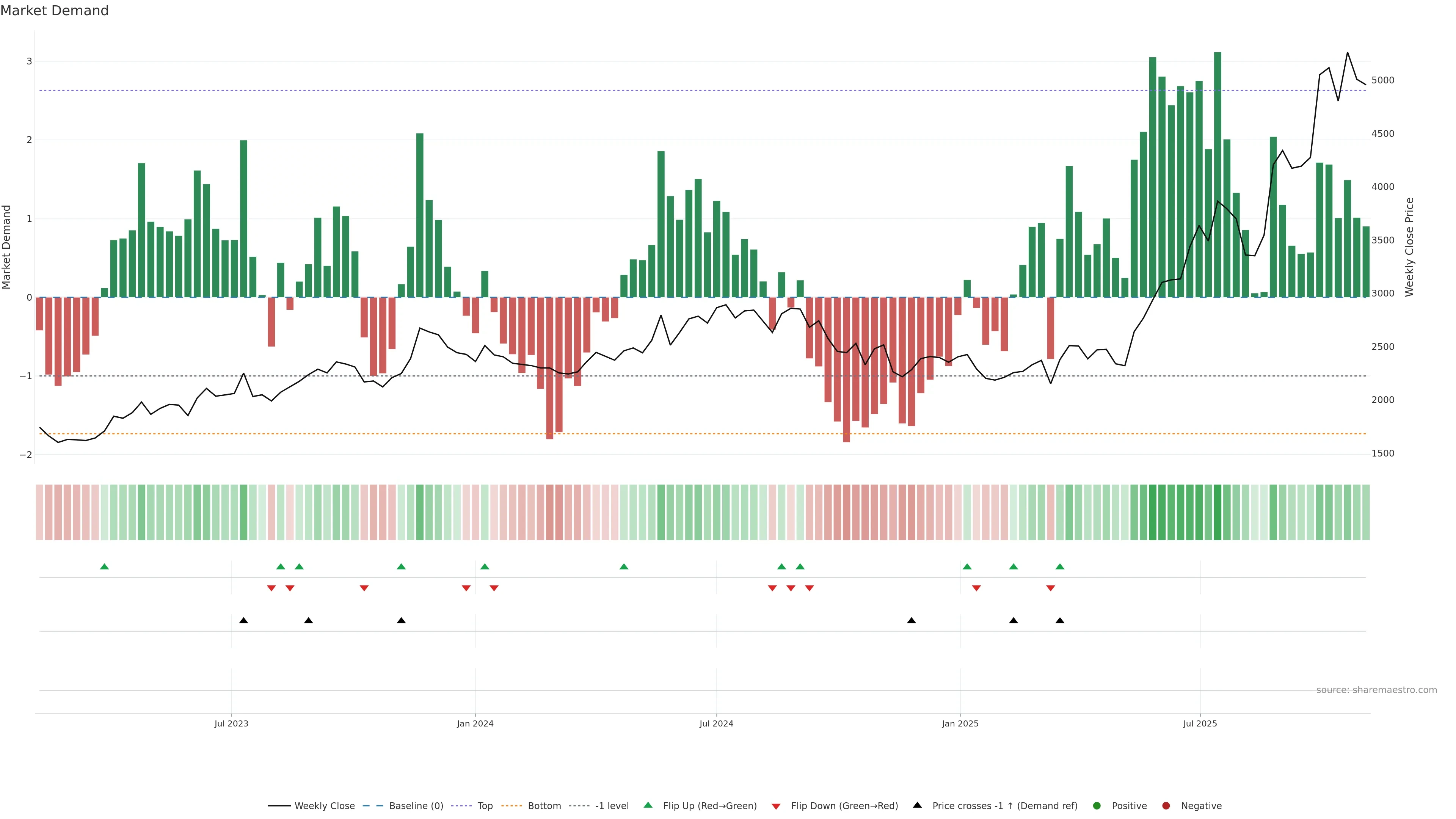1456x819 pixels.
Task: Click the sharemaestro.com source text
Action: pos(1376,690)
